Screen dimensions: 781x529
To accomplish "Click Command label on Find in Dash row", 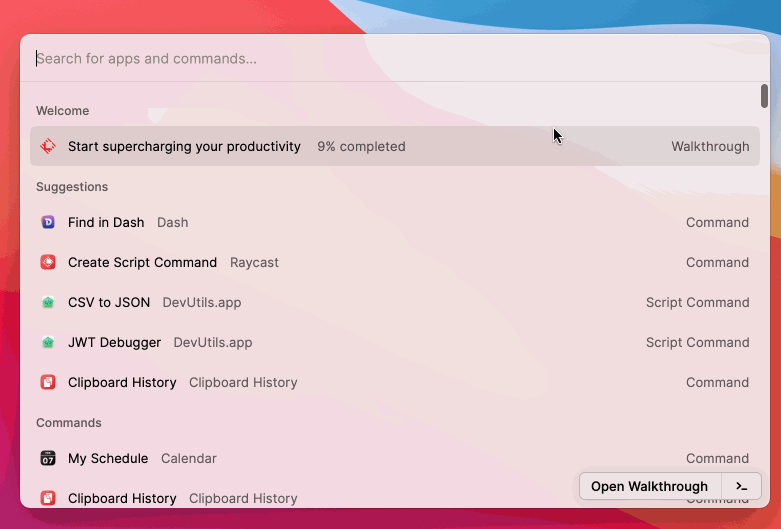I will click(x=717, y=222).
